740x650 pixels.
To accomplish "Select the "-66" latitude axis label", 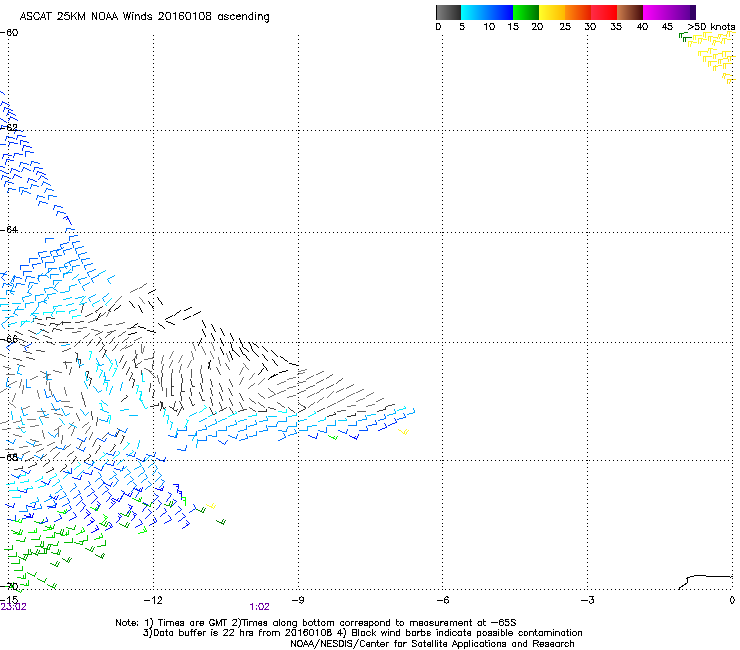I will click(9, 339).
